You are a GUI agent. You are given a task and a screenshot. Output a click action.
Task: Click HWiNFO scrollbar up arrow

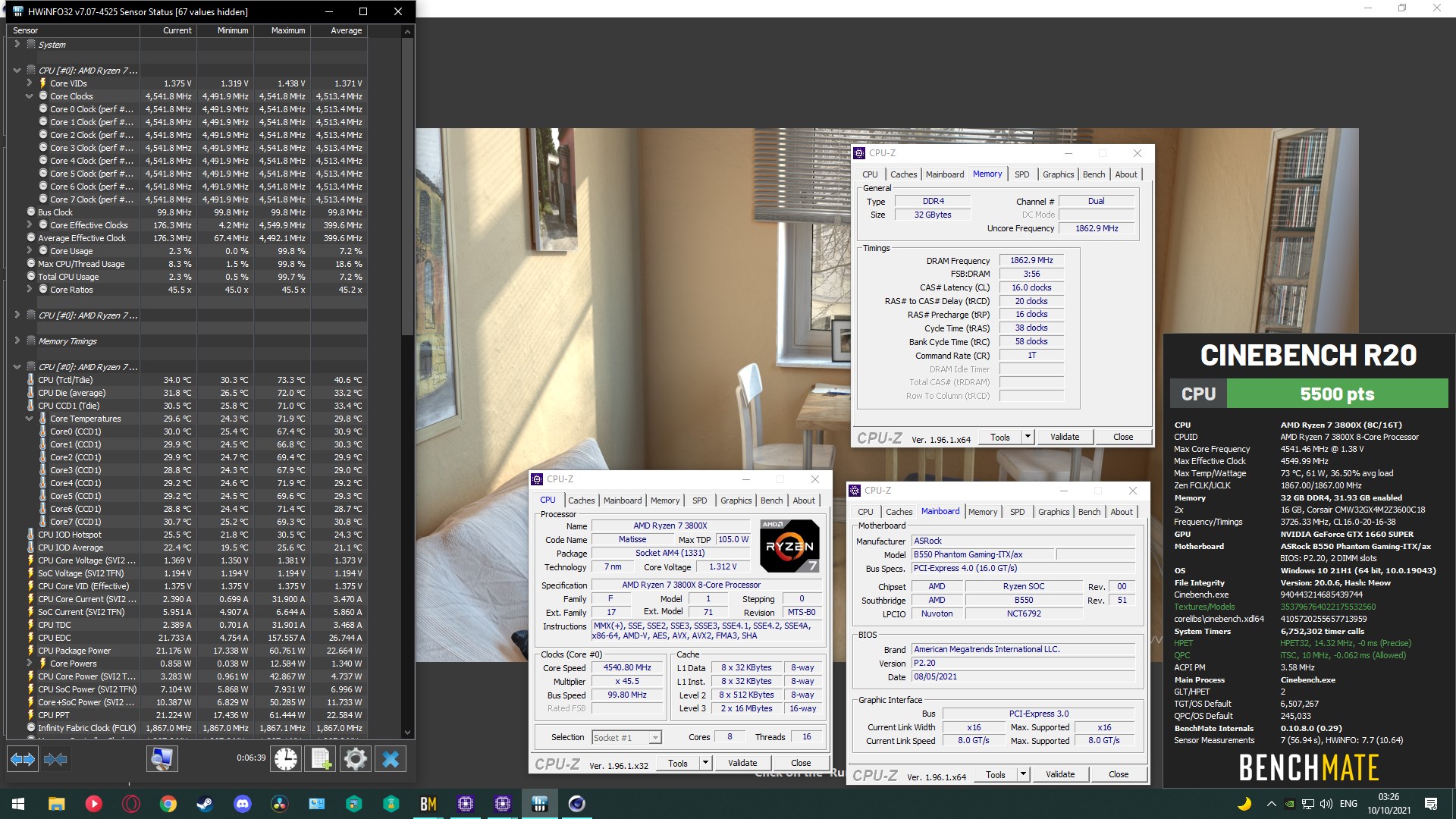[x=407, y=31]
